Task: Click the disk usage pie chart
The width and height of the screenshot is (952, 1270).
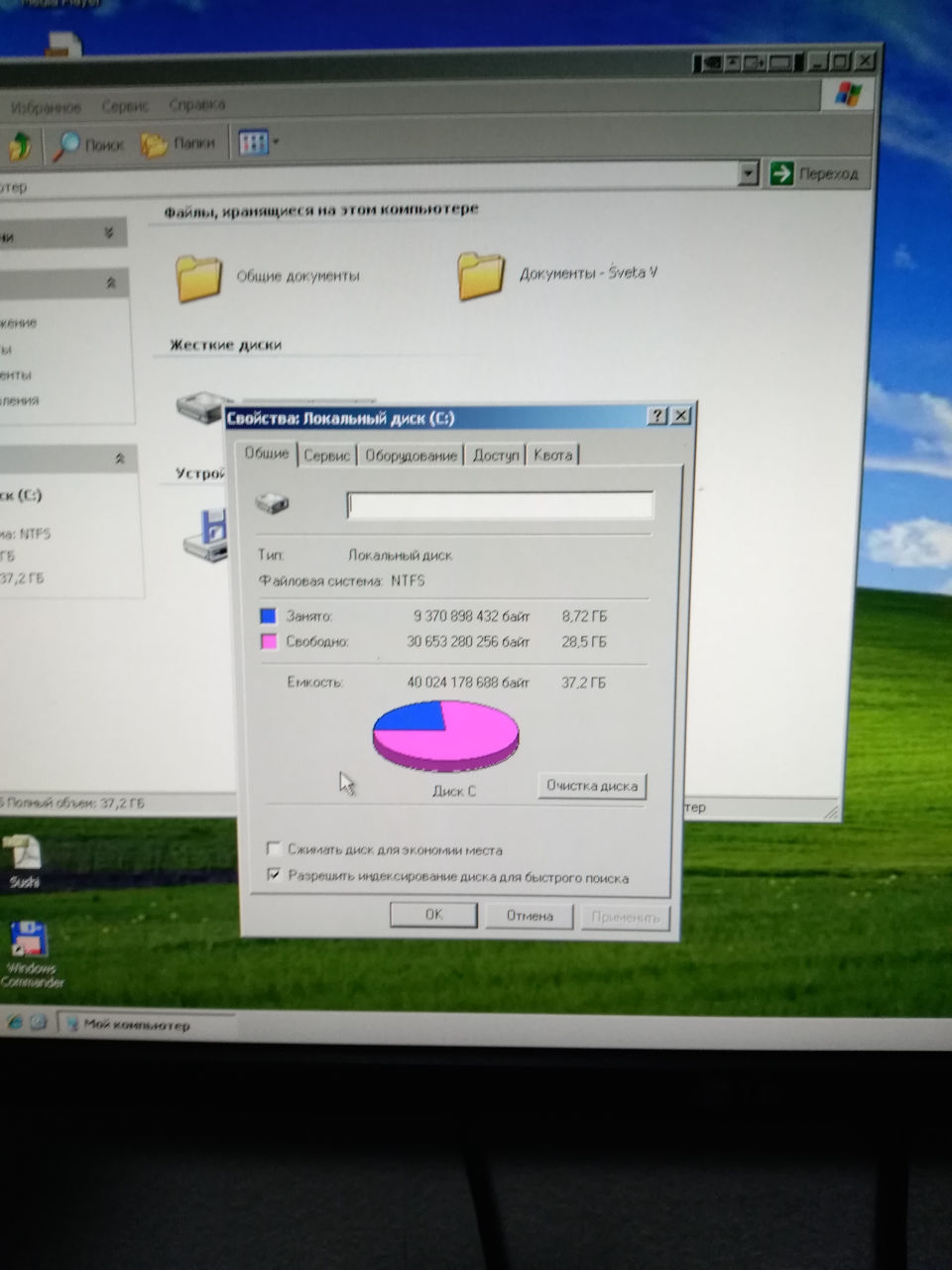Action: coord(446,735)
